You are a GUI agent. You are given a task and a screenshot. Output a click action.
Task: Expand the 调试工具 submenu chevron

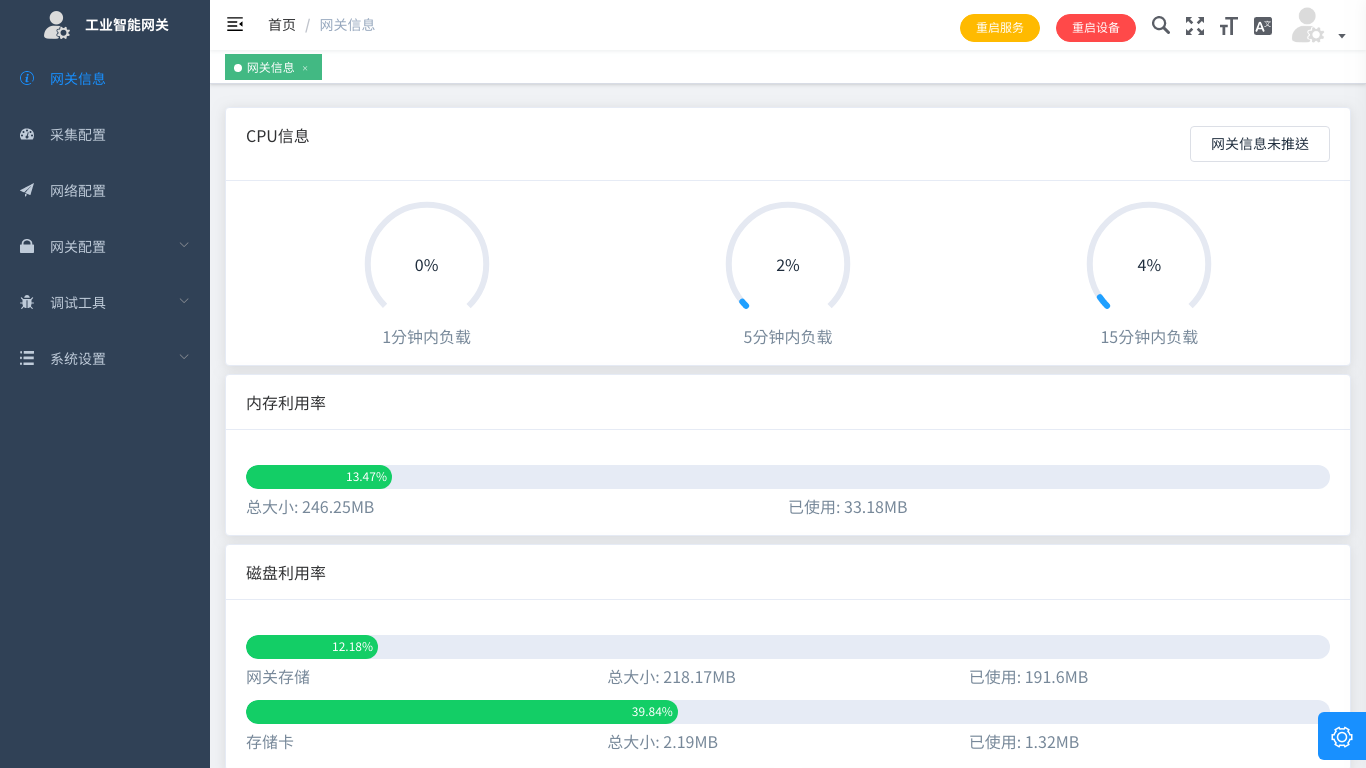pos(184,301)
